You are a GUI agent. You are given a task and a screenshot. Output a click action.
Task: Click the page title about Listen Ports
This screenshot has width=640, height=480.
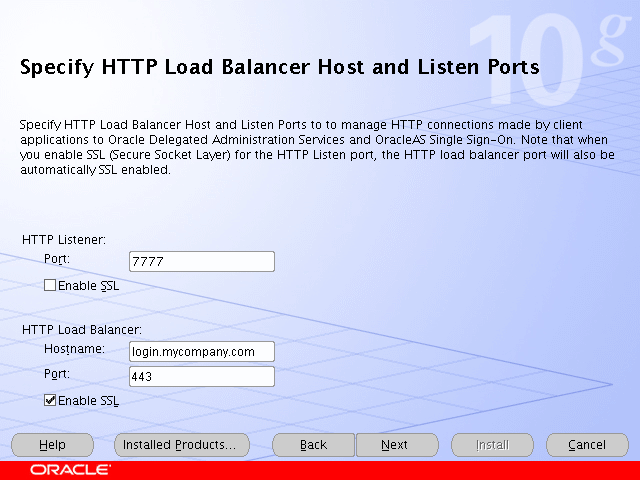coord(280,67)
